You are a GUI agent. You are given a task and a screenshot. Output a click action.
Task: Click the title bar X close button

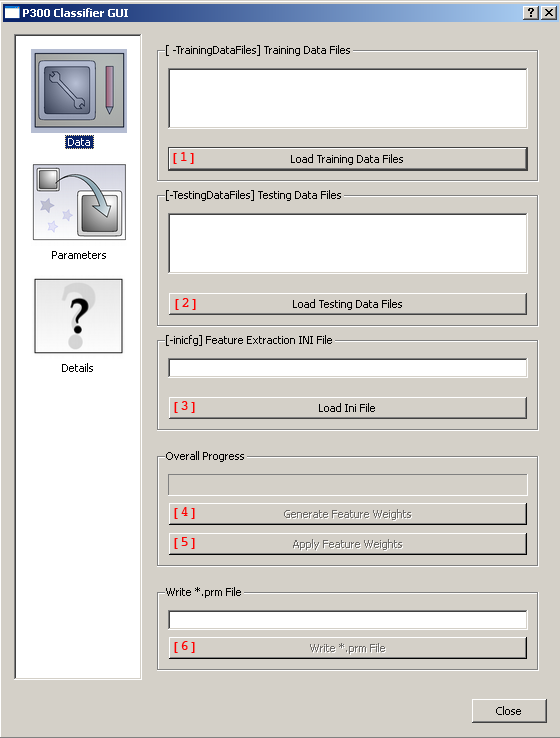click(x=549, y=13)
